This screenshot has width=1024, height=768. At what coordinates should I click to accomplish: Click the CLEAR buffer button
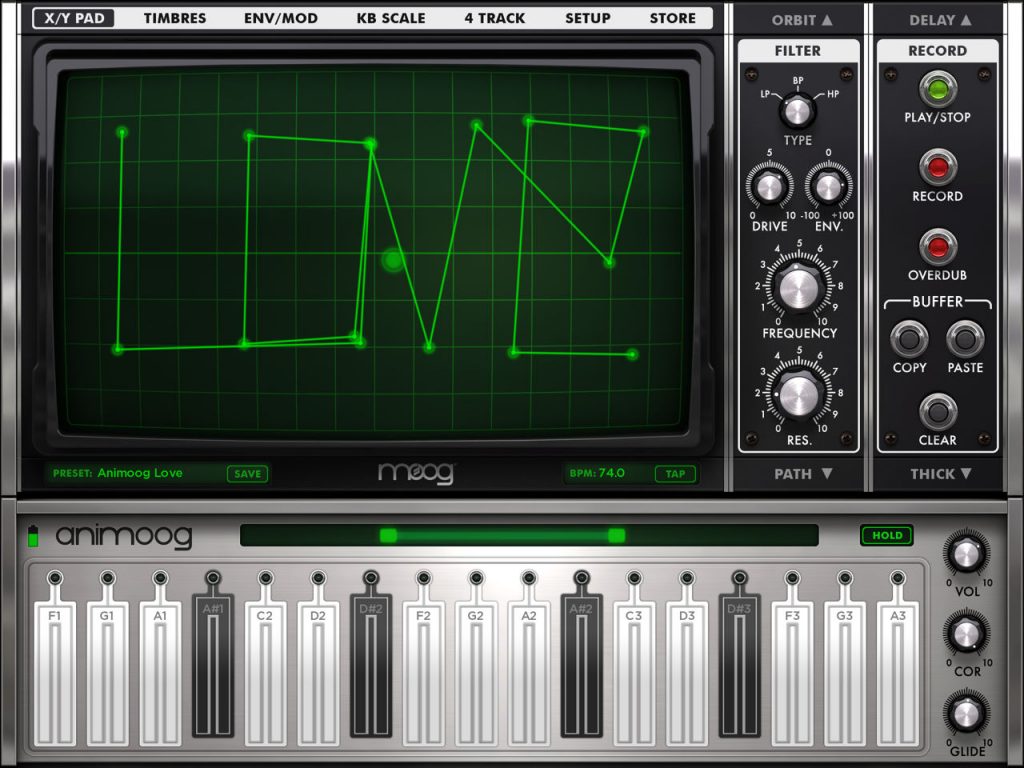pos(938,412)
